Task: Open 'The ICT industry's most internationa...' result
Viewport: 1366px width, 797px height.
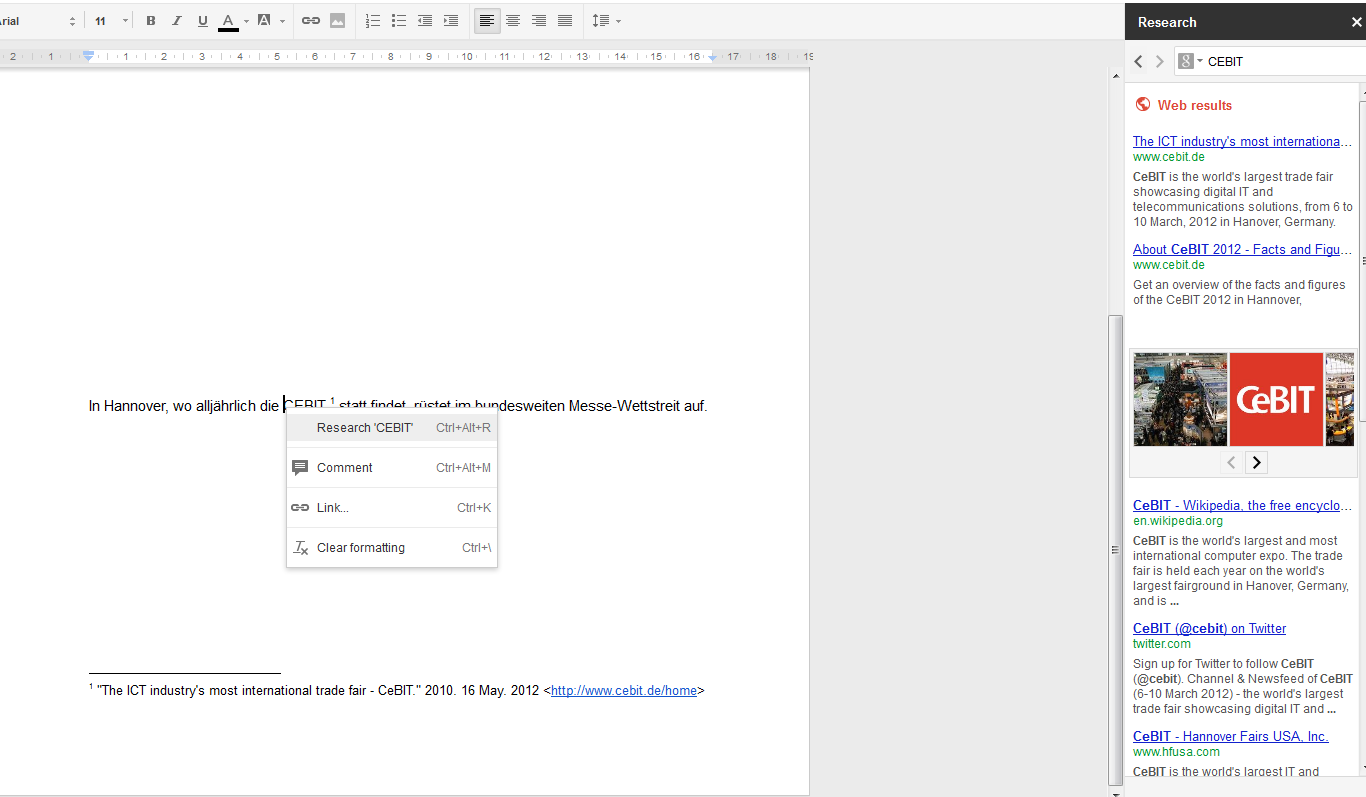Action: (1243, 142)
